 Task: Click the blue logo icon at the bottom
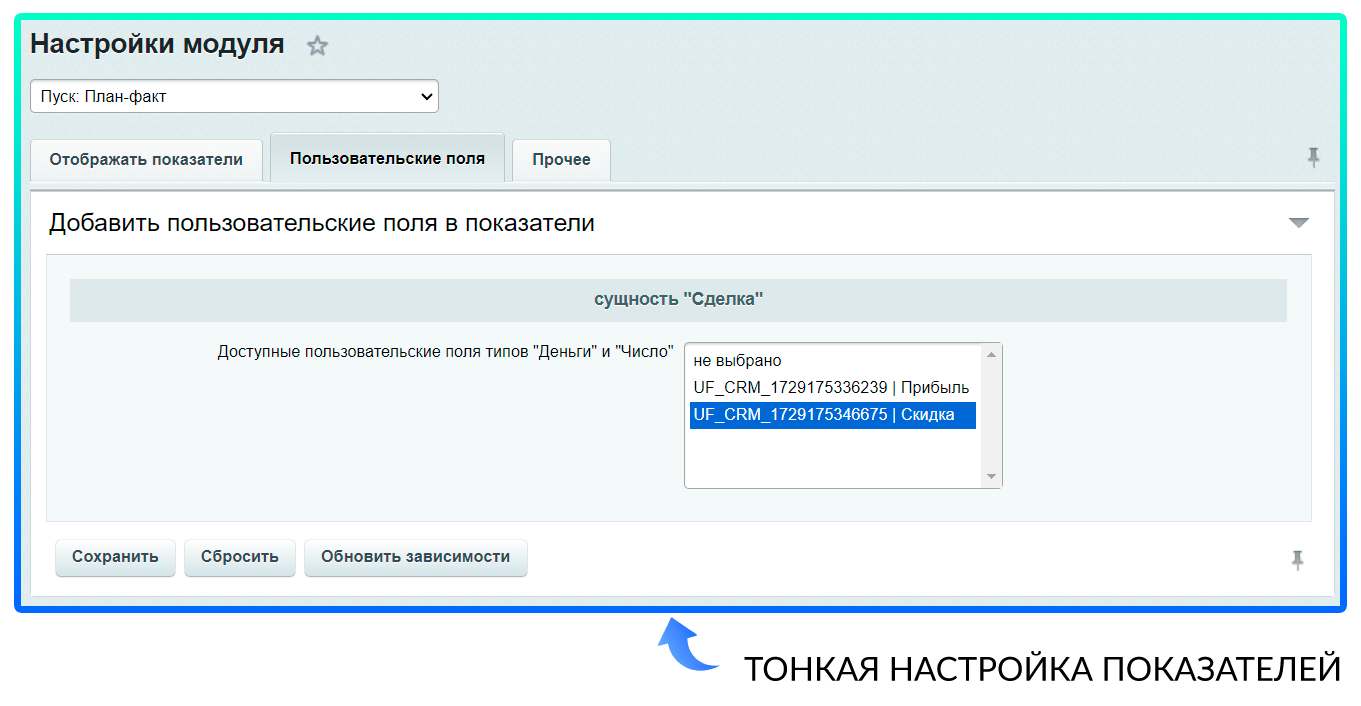688,644
